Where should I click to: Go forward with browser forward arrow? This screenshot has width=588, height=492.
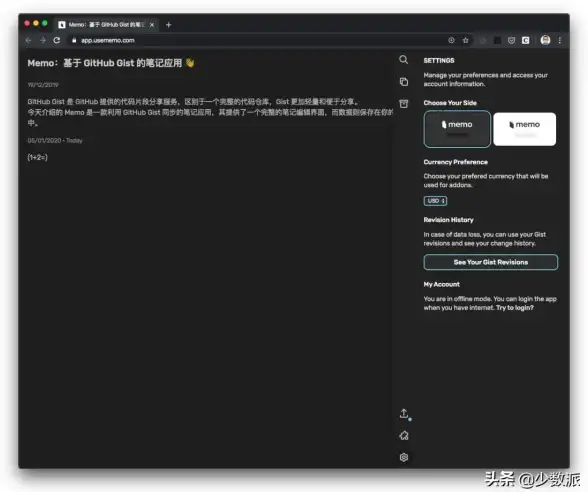42,40
